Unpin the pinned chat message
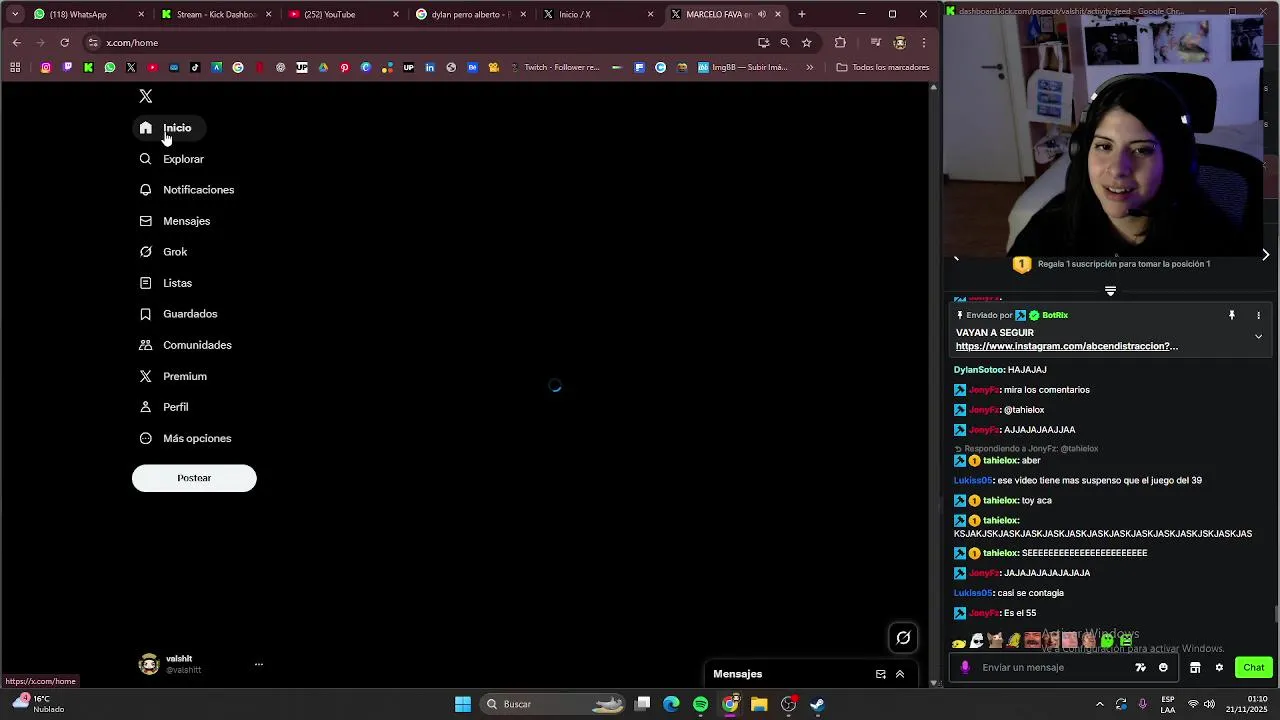The width and height of the screenshot is (1280, 720). (1232, 315)
